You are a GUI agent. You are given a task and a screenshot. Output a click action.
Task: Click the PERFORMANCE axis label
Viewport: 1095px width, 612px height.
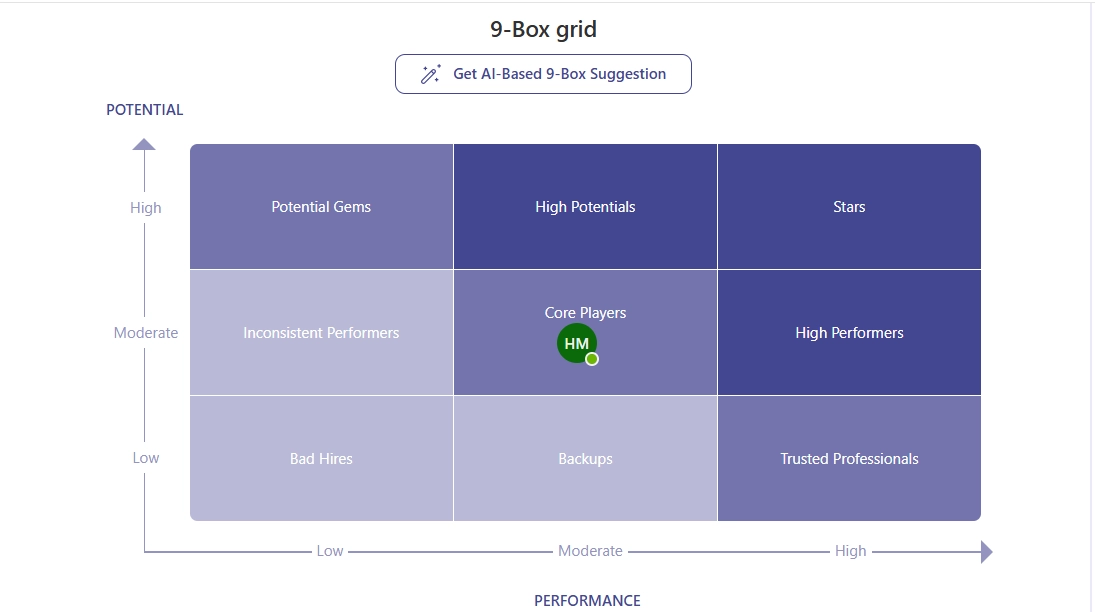coord(586,600)
